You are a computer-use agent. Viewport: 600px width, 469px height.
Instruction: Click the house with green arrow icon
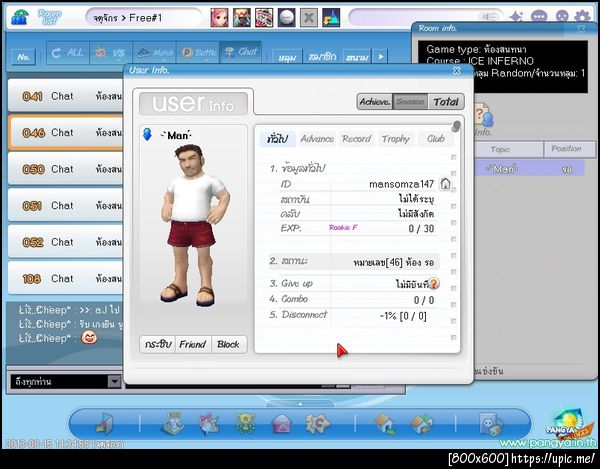(385, 424)
